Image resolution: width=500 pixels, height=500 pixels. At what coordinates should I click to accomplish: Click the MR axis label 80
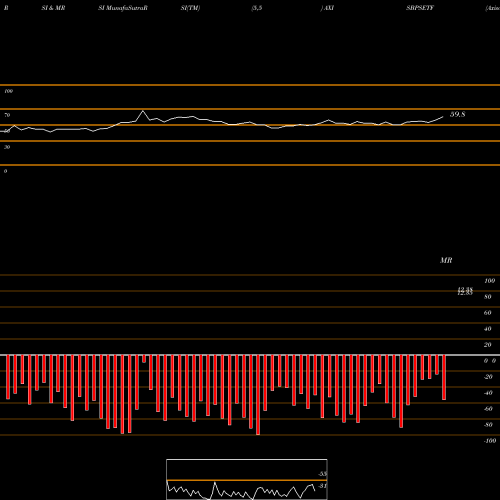point(488,297)
